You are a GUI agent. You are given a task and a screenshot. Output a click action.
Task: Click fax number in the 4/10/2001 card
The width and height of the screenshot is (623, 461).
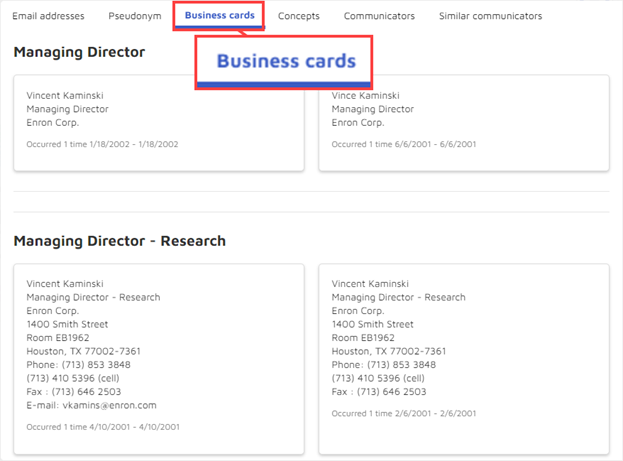(x=86, y=392)
